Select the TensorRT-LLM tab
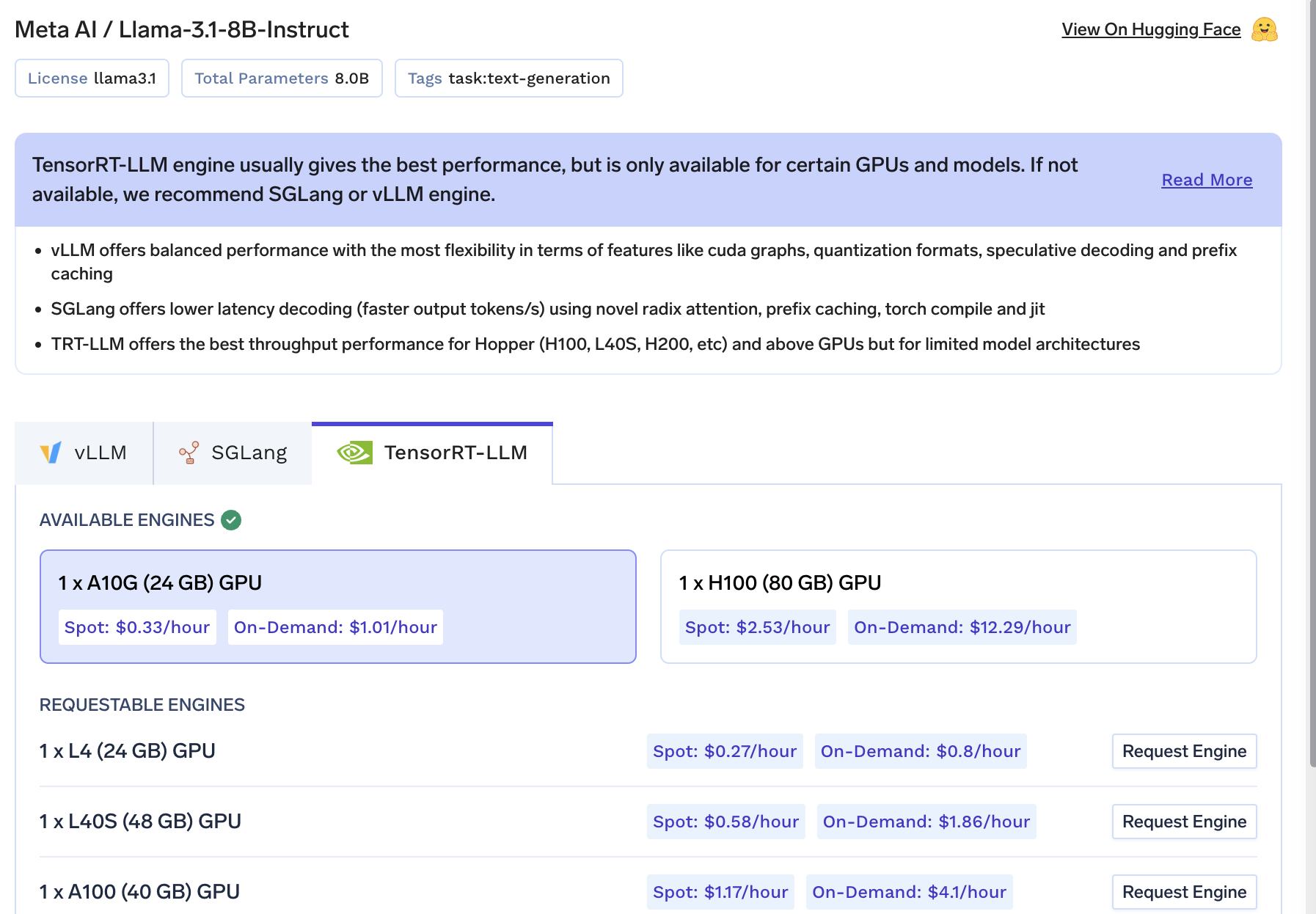The width and height of the screenshot is (1316, 914). click(432, 453)
